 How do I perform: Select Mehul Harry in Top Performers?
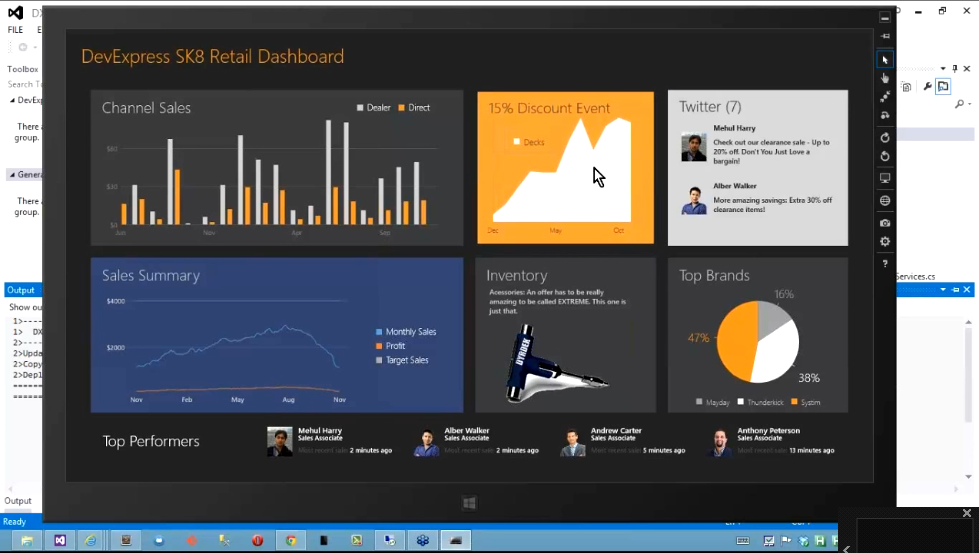pos(330,441)
